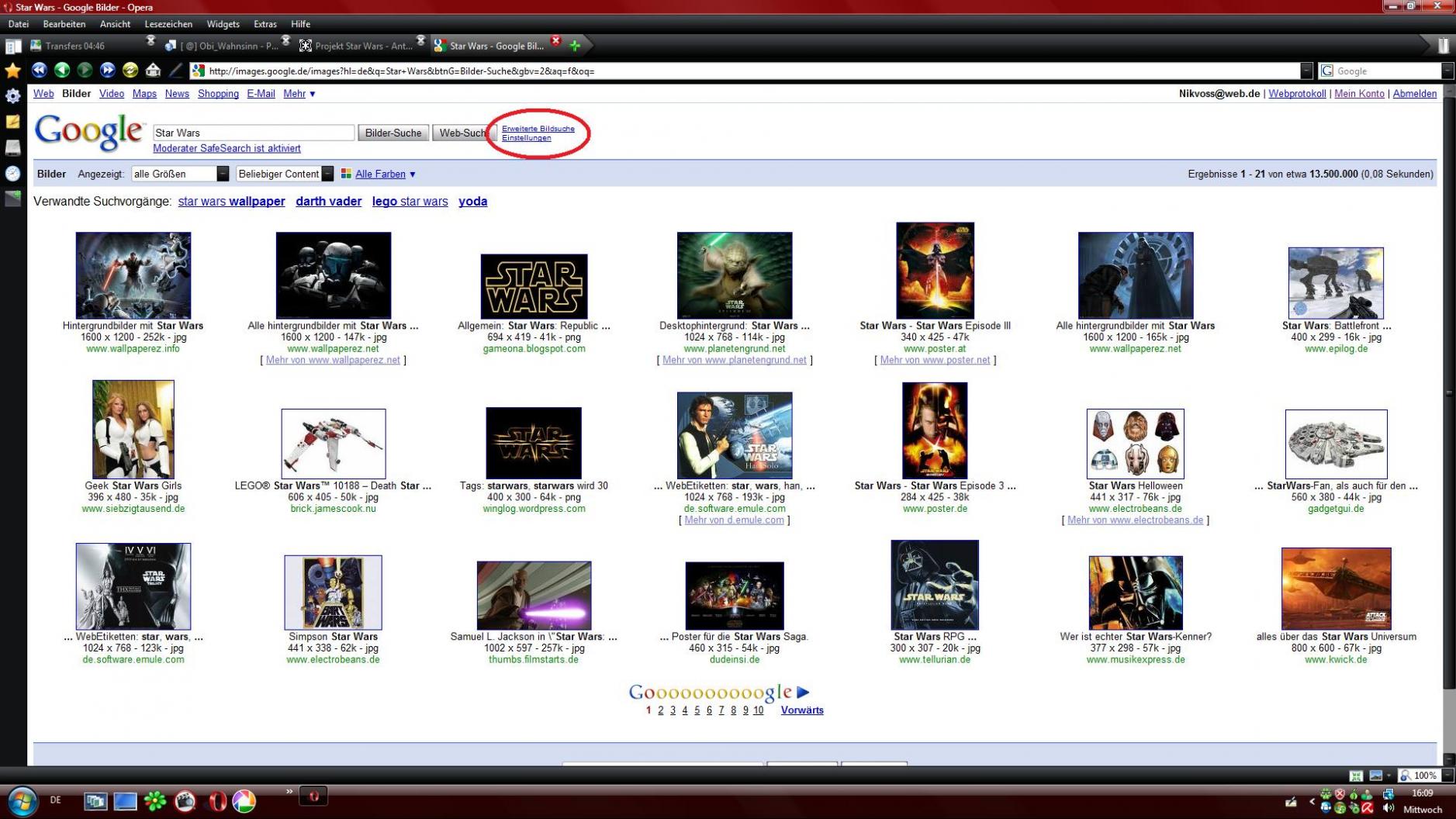Click the volume speaker tray icon
1456x819 pixels.
point(1389,808)
